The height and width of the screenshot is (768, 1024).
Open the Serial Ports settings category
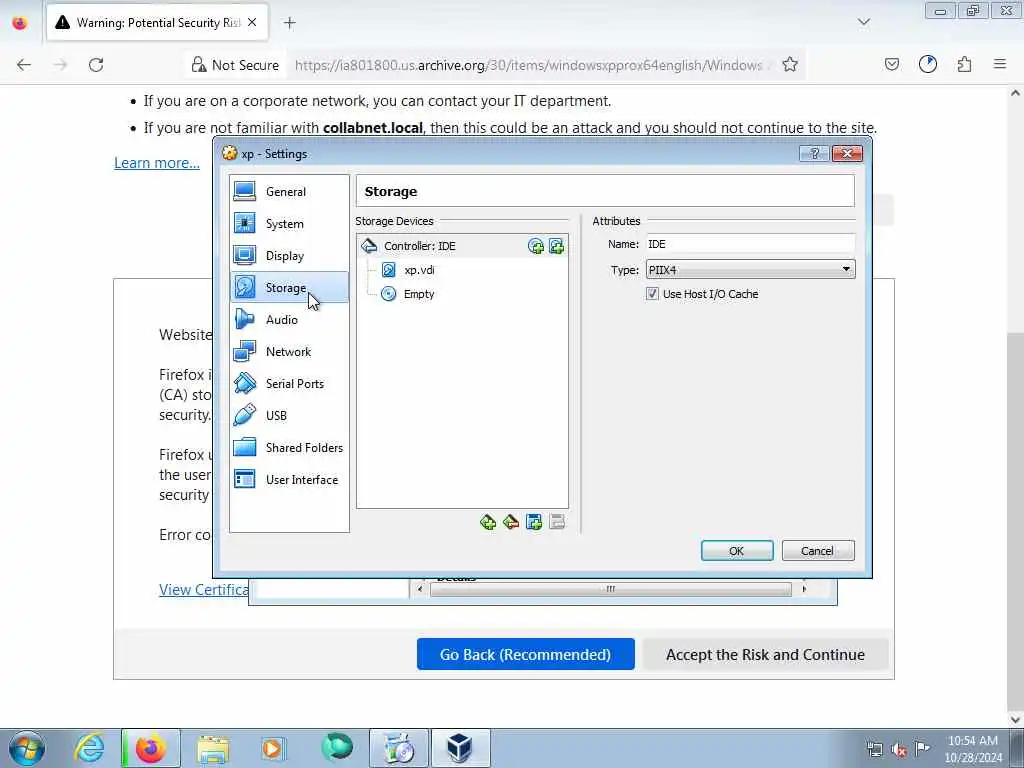(x=289, y=383)
